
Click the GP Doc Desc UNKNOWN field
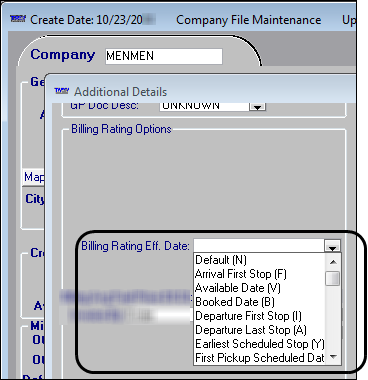(205, 107)
